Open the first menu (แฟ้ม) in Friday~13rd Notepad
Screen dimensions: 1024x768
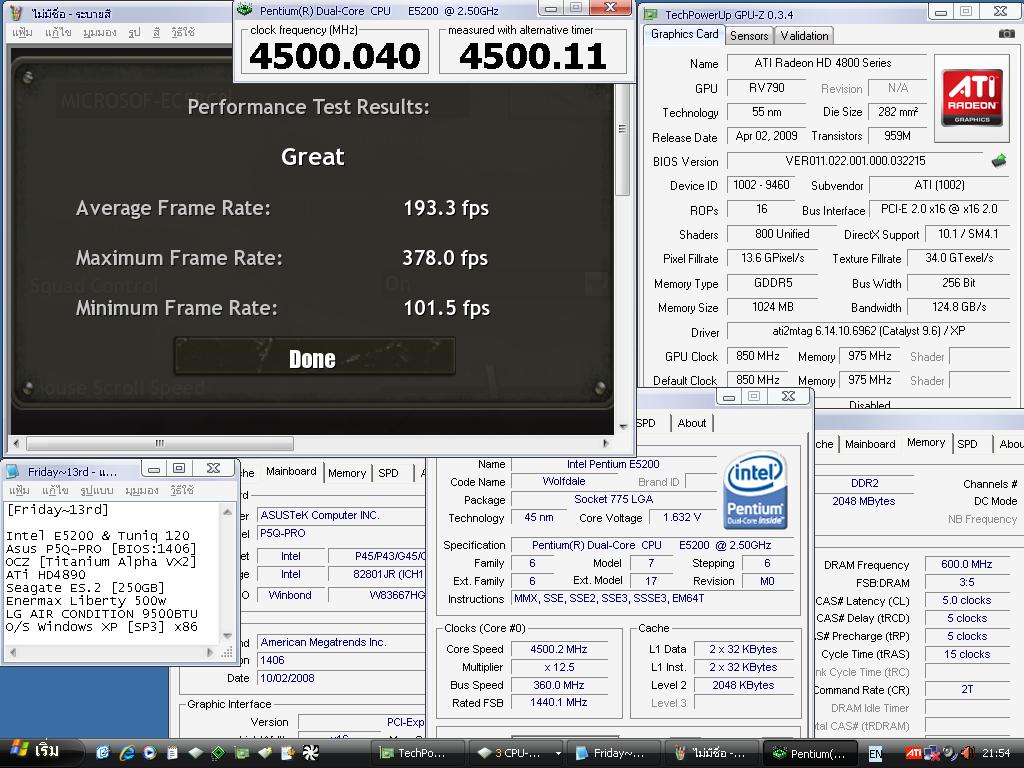click(20, 490)
